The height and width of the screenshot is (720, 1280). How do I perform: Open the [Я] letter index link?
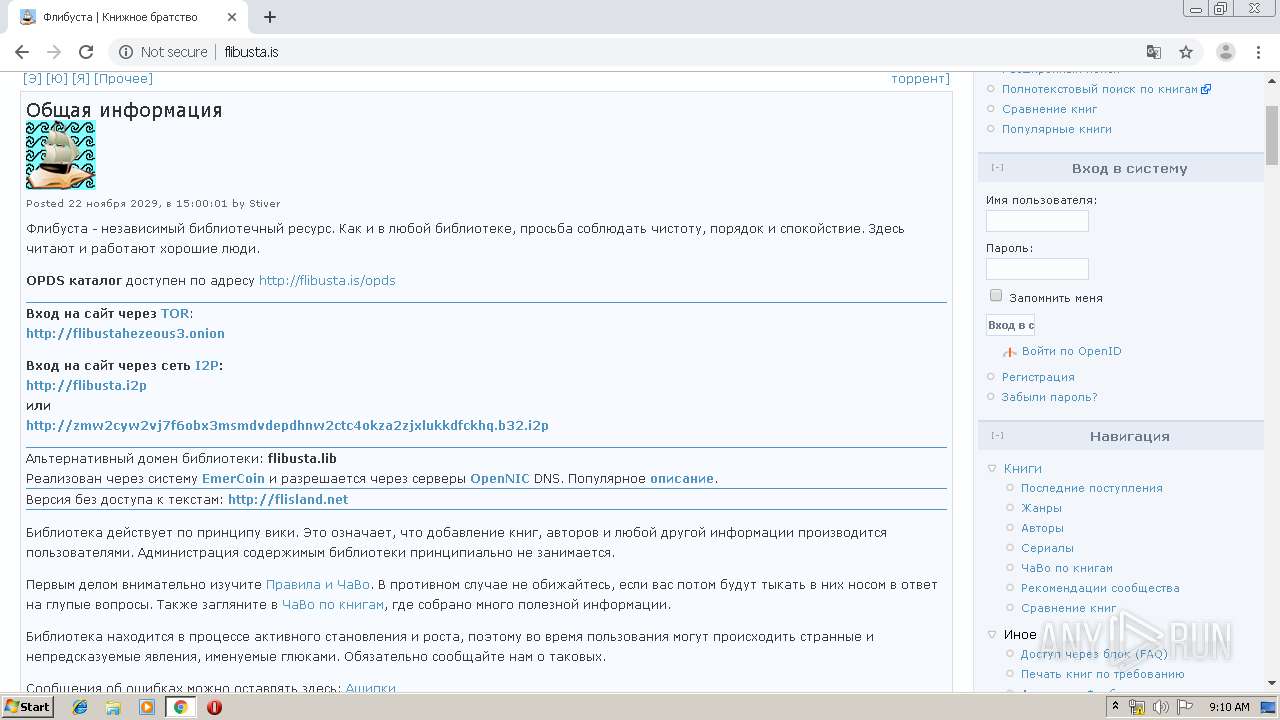(81, 78)
